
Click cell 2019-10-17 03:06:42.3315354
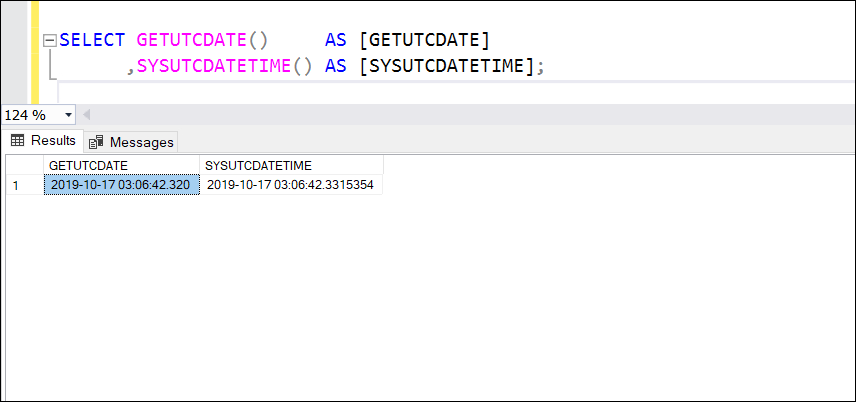point(292,185)
